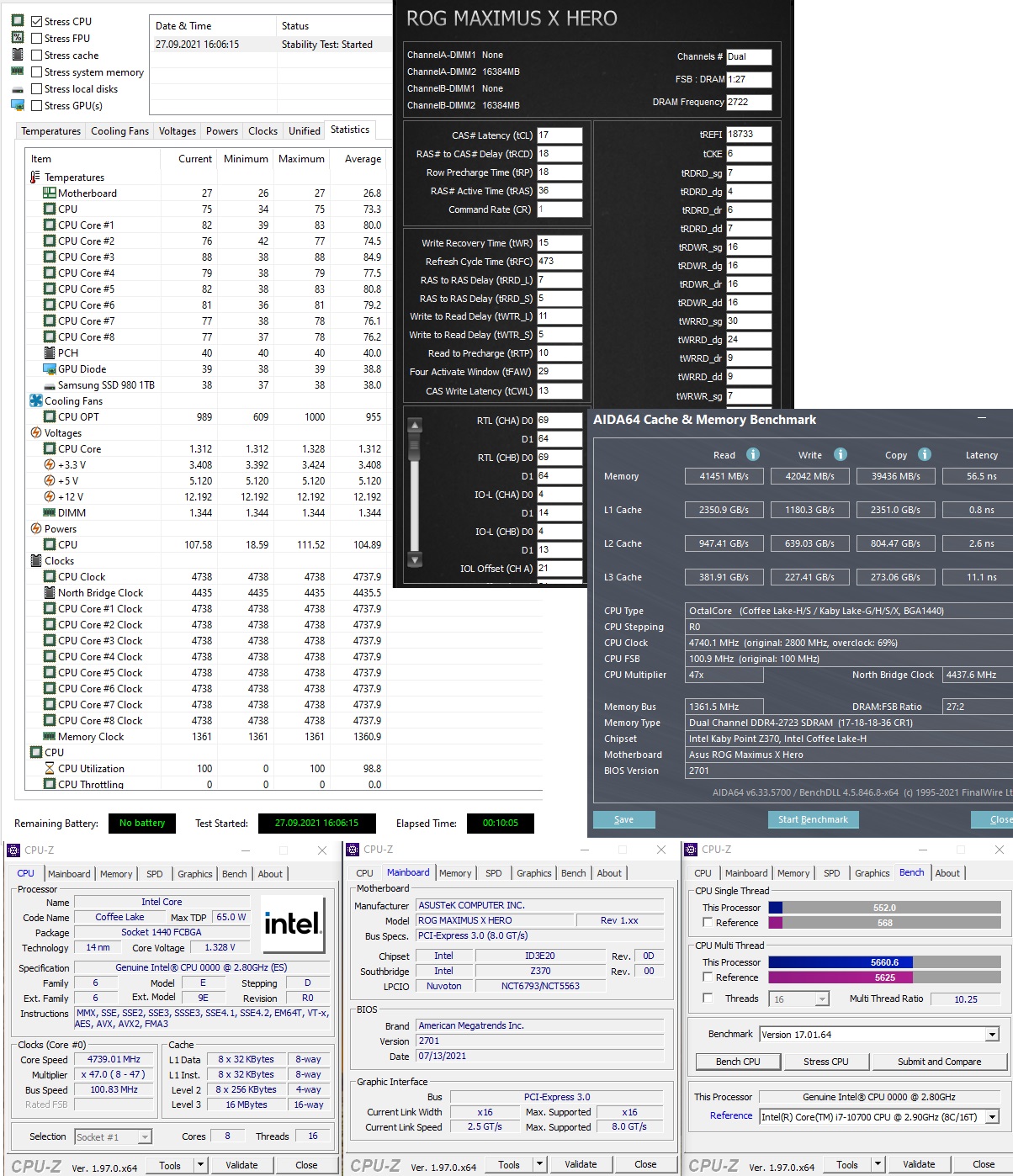Switch to the Temperatures tab in AIDA64
The image size is (1013, 1176).
click(x=51, y=131)
